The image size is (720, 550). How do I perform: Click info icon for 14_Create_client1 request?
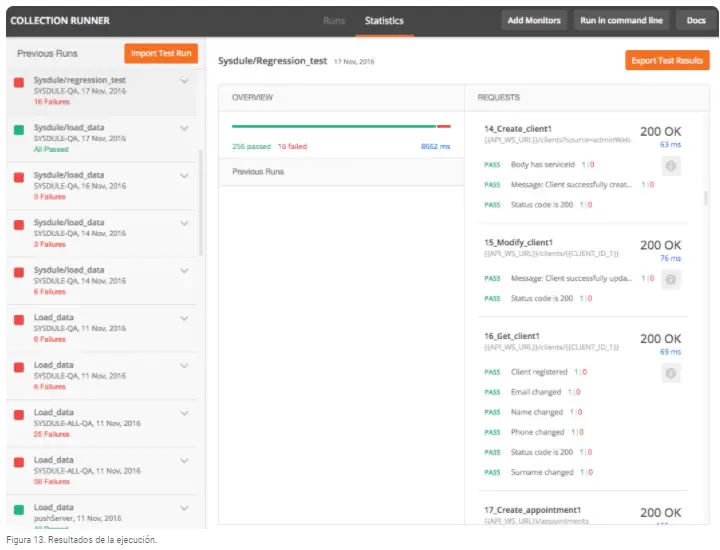(672, 166)
